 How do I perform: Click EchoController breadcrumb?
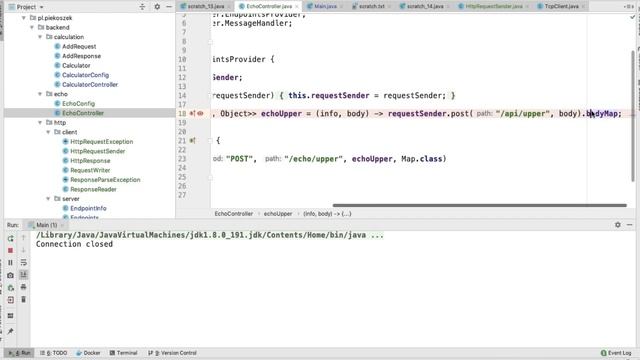(234, 213)
